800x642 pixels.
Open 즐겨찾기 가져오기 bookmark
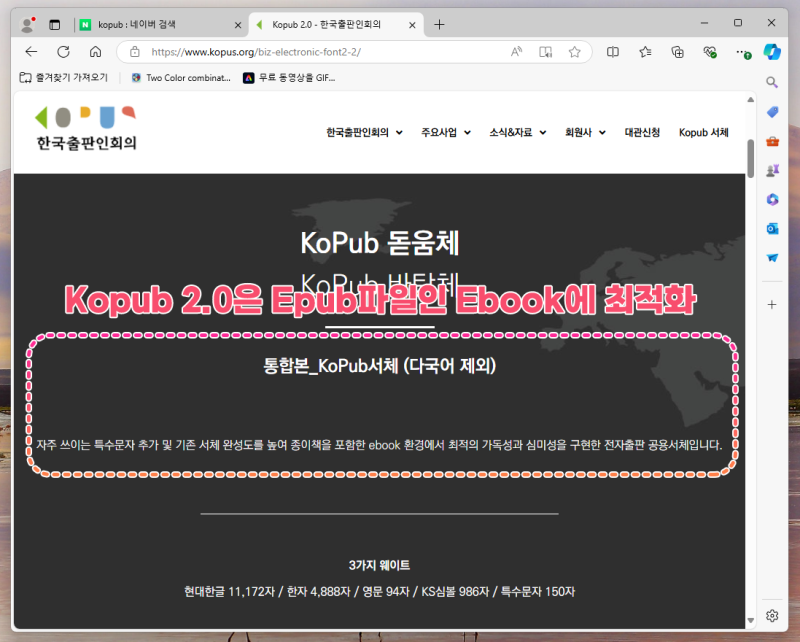(64, 78)
